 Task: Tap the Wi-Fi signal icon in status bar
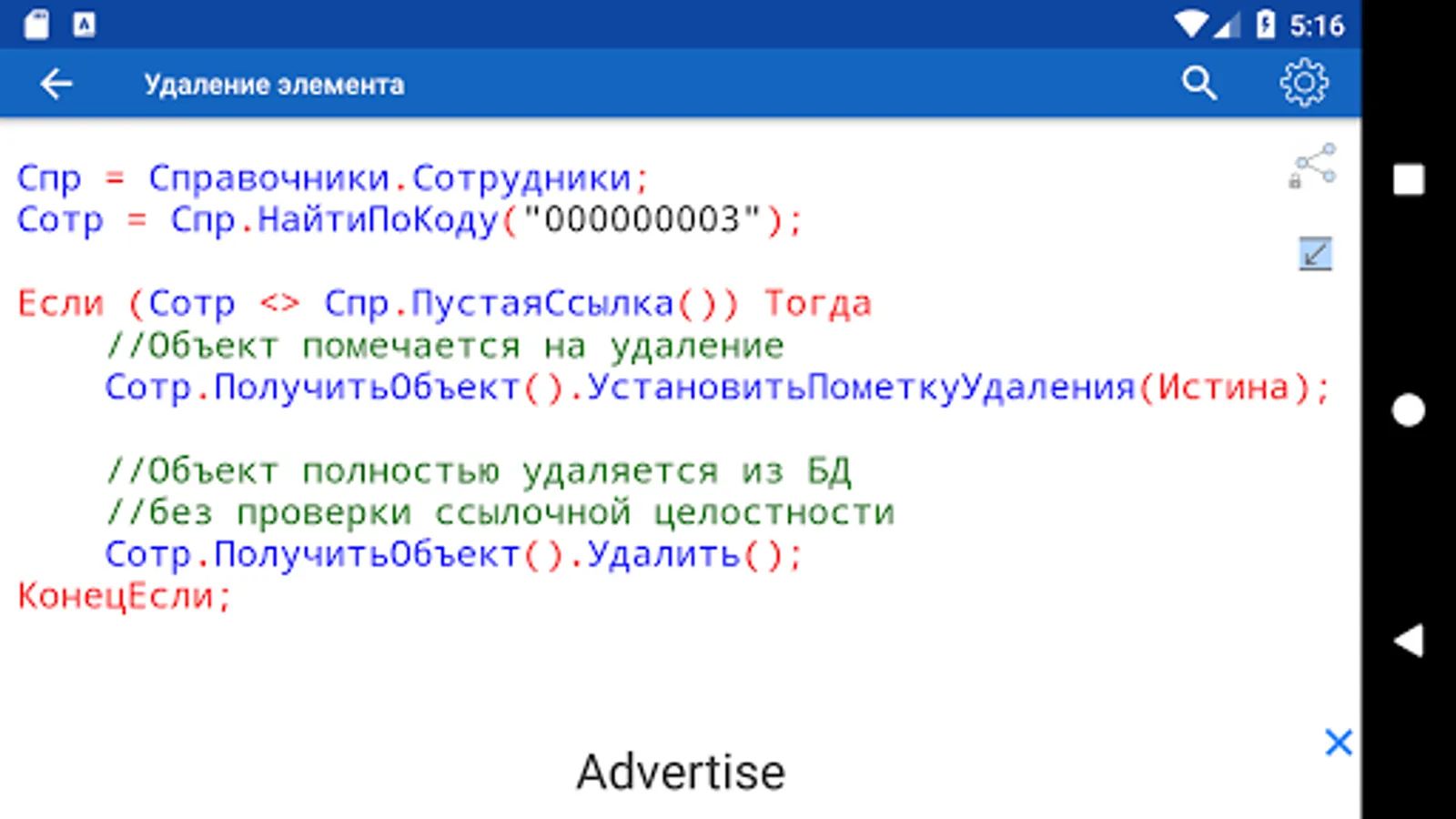tap(1191, 25)
